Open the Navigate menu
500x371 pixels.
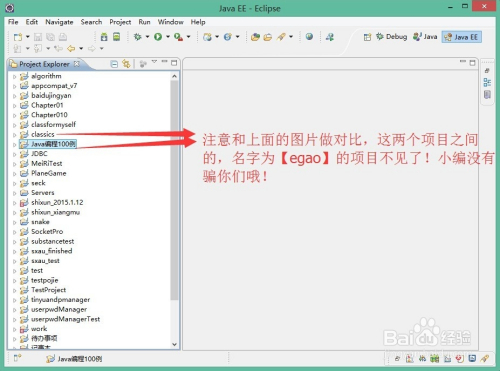[x=59, y=22]
